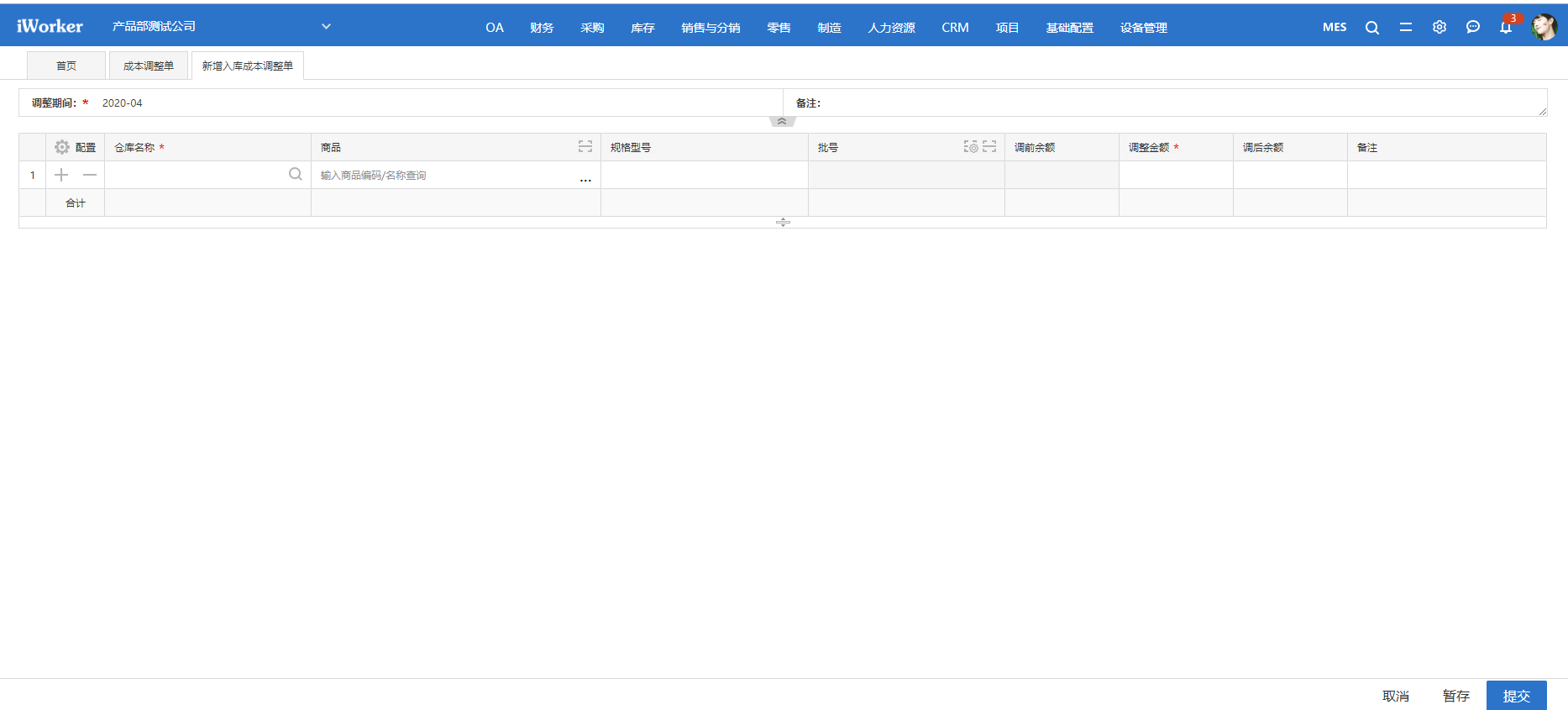
Task: Open the settings gear in header
Action: coord(1440,27)
